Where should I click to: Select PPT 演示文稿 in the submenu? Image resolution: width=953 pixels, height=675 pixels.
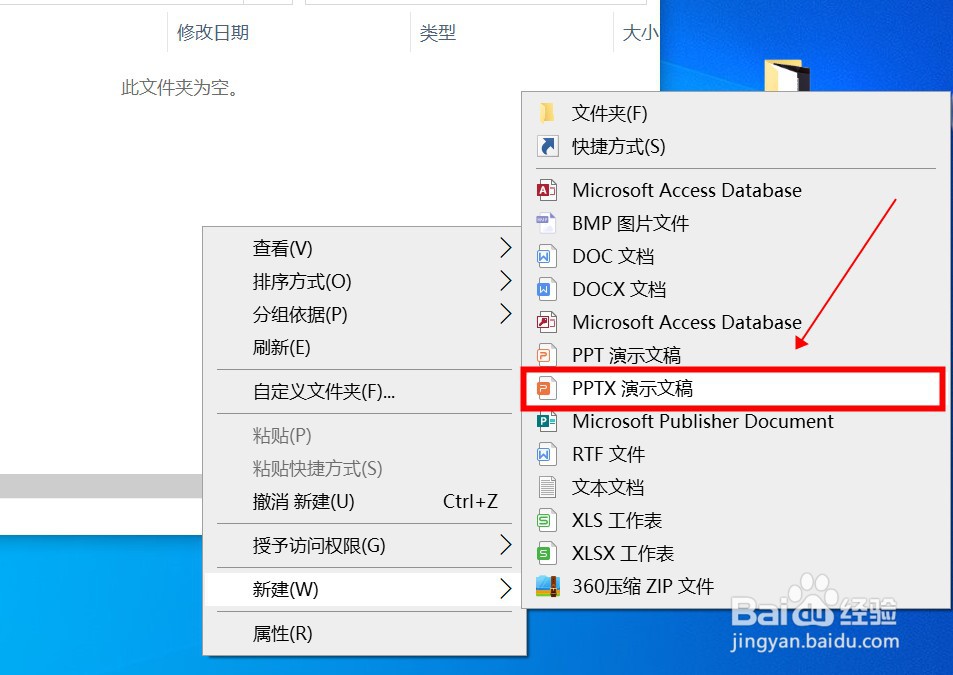tap(736, 355)
